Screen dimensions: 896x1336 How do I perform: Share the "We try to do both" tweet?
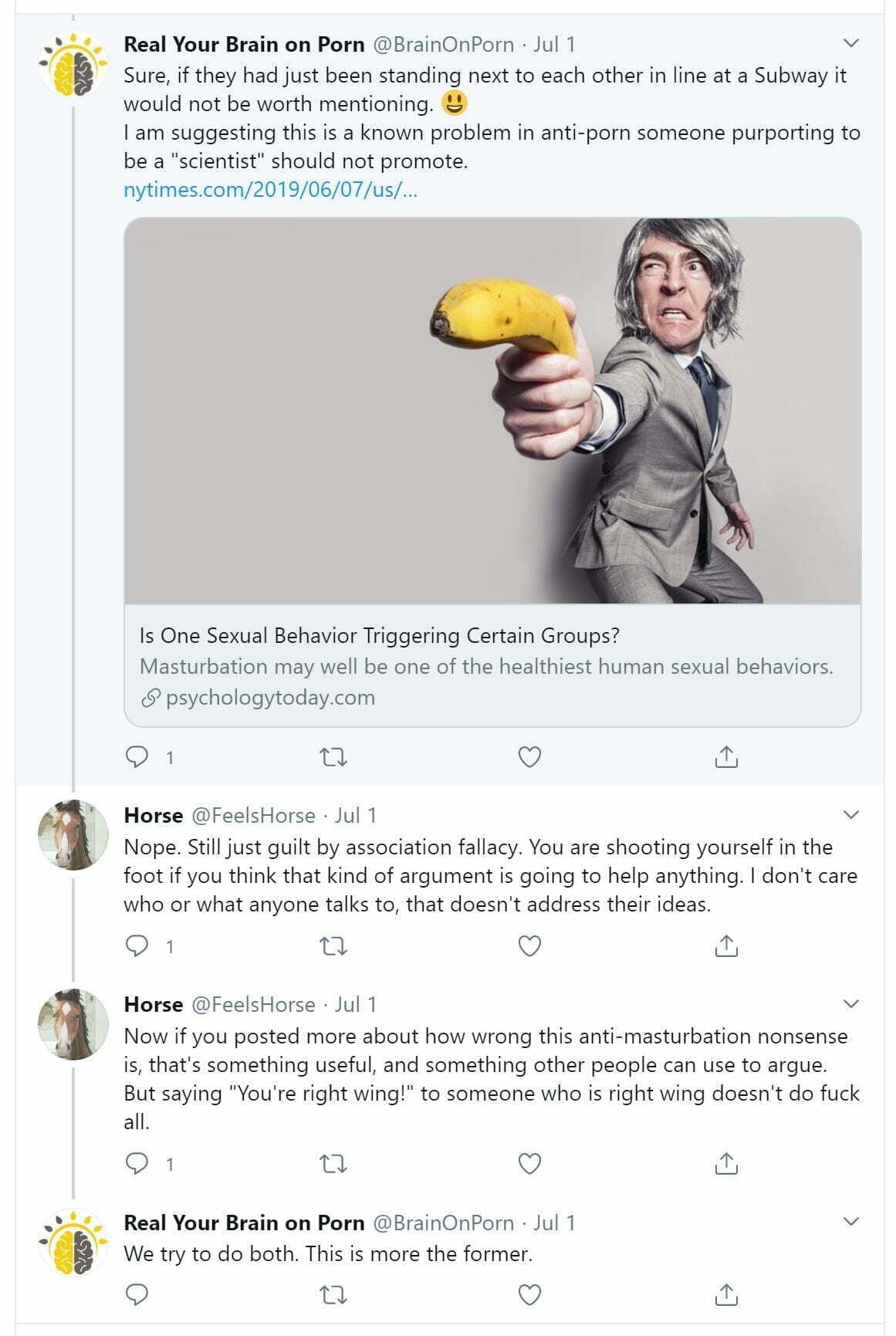(726, 1294)
